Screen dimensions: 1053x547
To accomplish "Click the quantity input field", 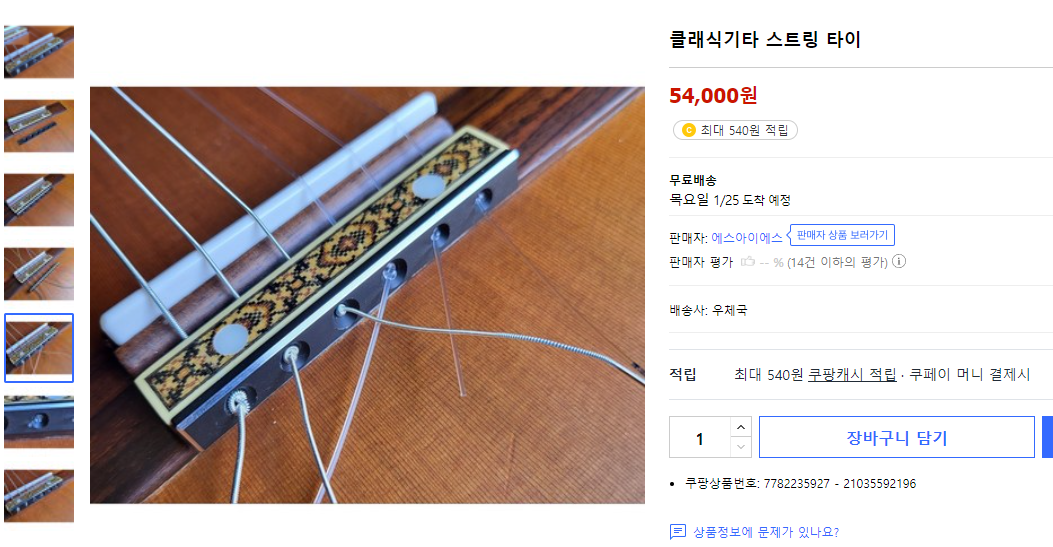I will pos(700,438).
